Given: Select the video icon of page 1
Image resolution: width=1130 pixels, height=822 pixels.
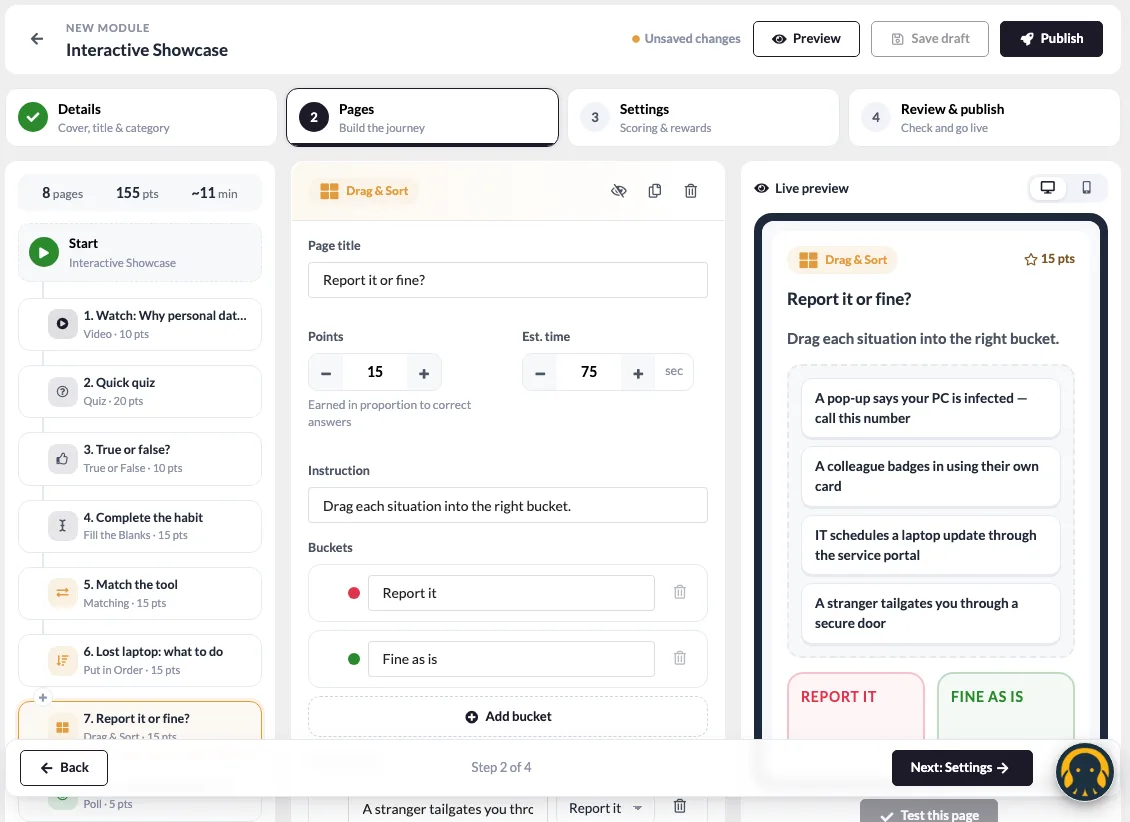Looking at the screenshot, I should point(63,324).
